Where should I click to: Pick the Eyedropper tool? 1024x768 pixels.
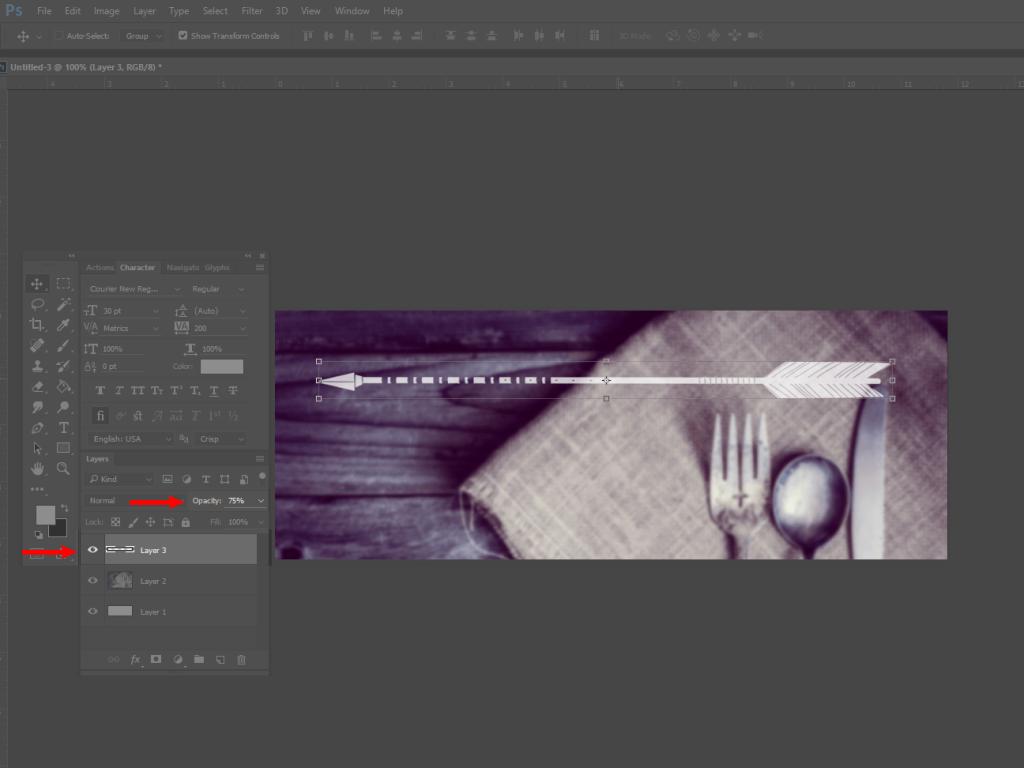tap(63, 325)
